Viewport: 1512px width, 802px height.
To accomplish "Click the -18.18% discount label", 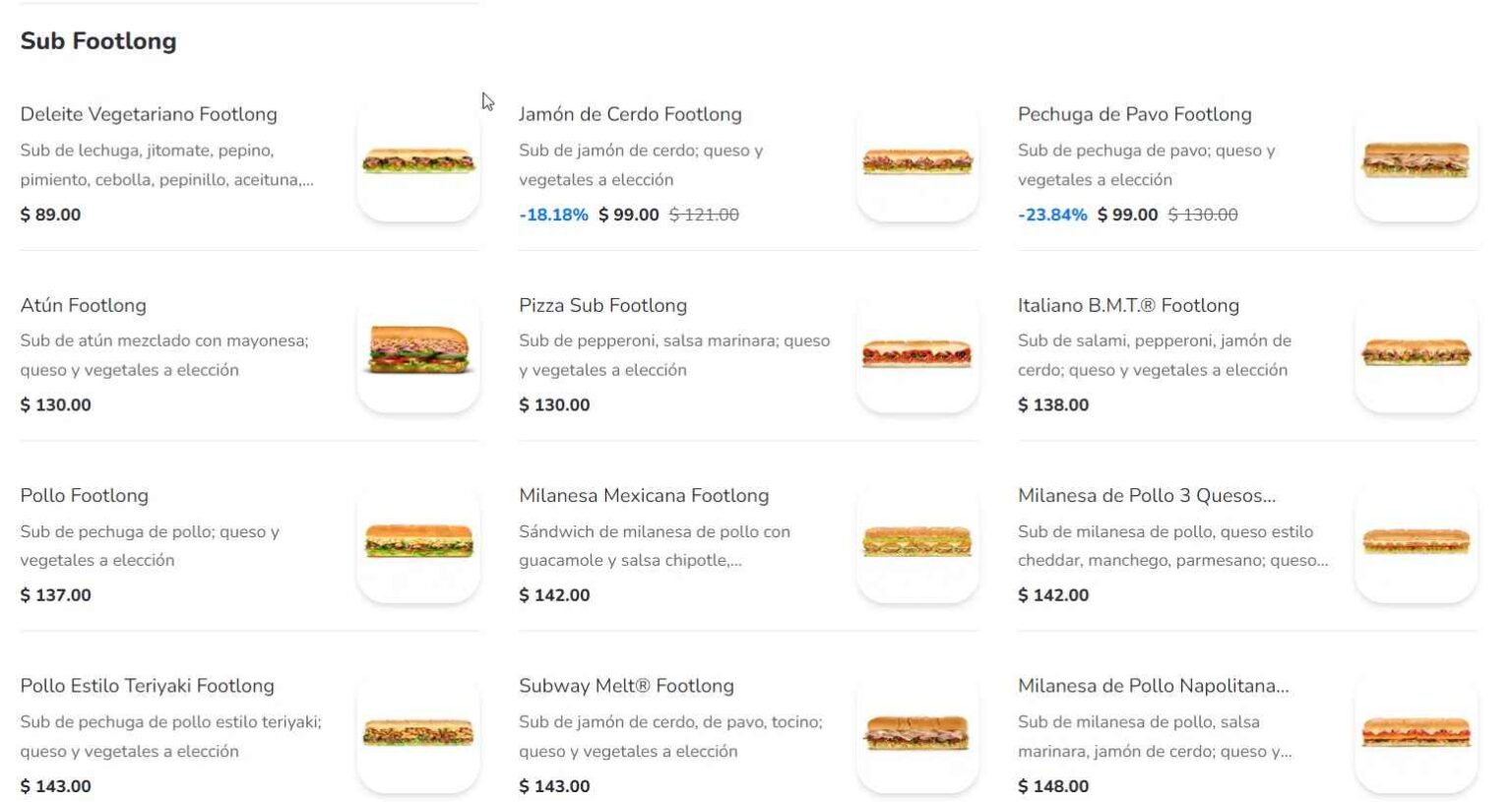I will 553,214.
